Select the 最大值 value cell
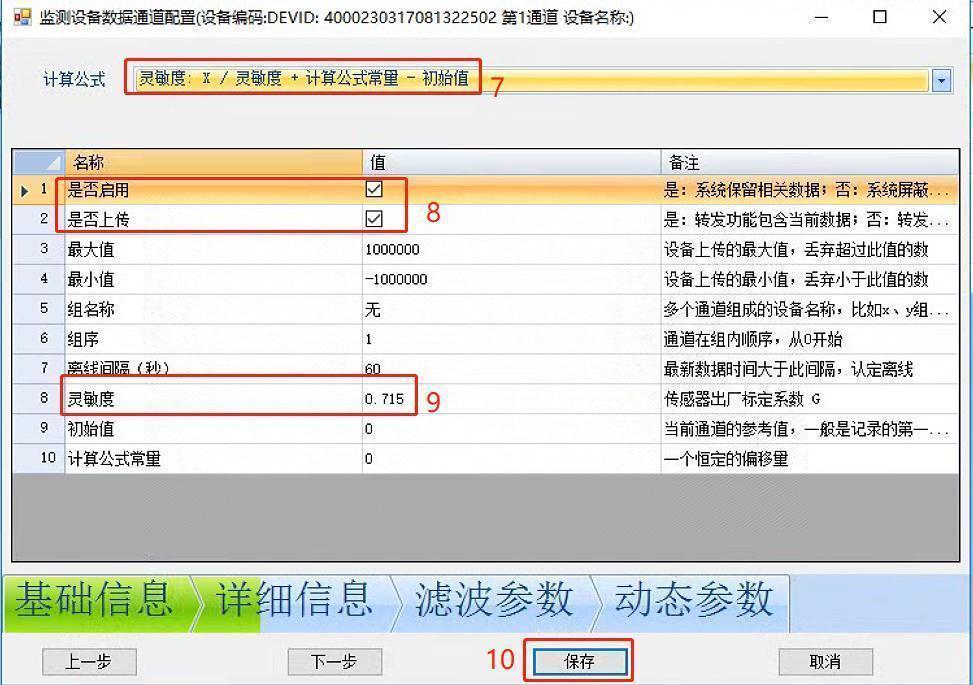 [x=510, y=249]
